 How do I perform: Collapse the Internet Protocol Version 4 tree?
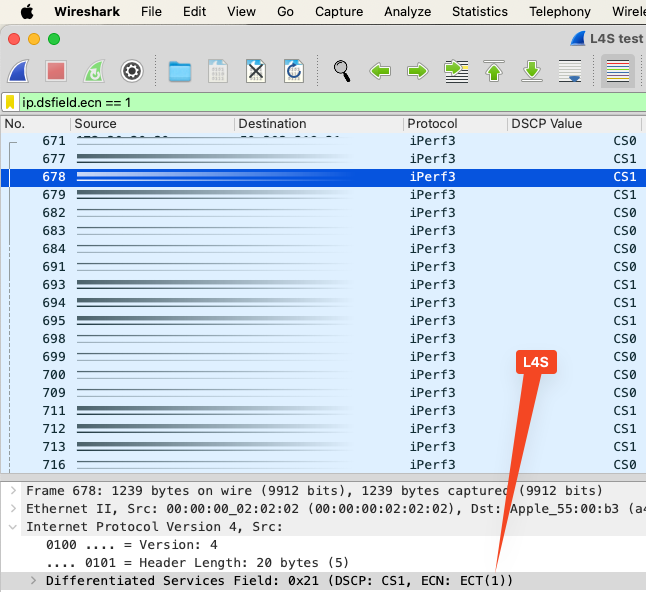click(13, 526)
